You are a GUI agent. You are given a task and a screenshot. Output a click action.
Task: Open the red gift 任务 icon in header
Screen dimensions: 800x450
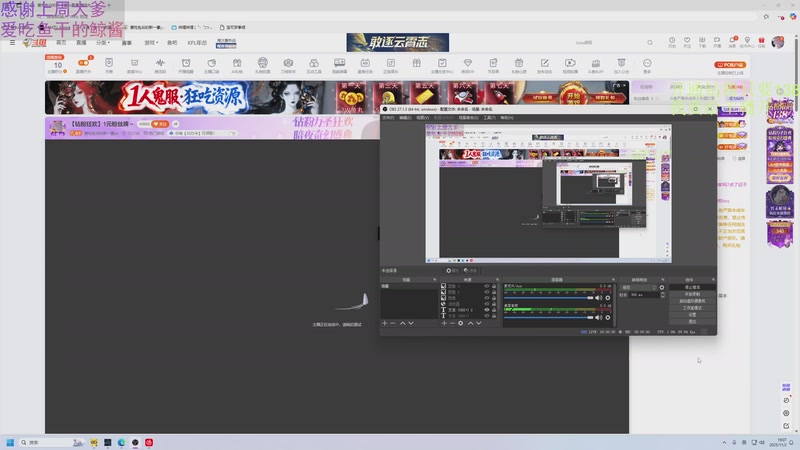coord(762,41)
